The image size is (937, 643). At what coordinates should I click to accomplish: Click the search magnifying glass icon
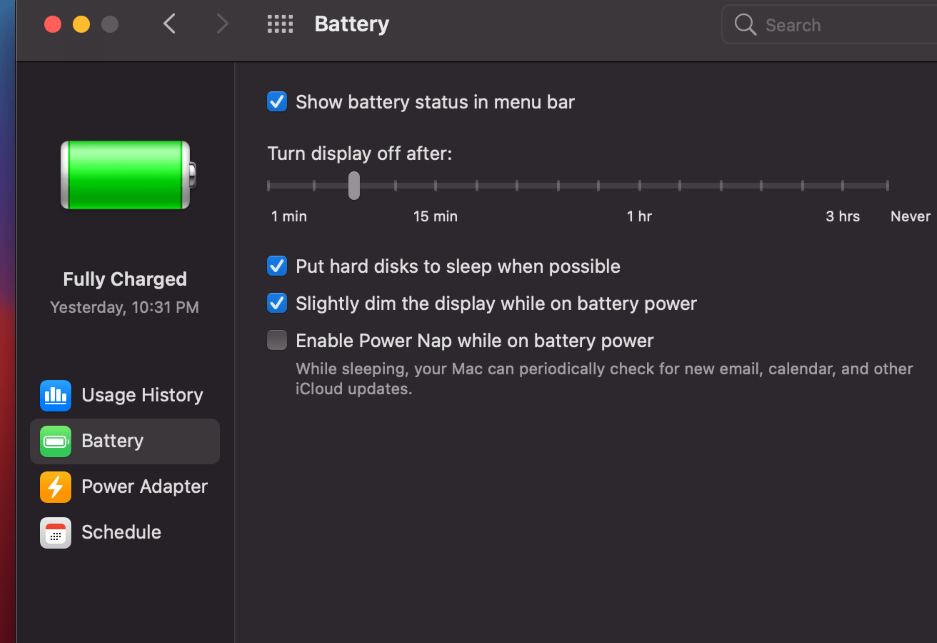pyautogui.click(x=745, y=25)
